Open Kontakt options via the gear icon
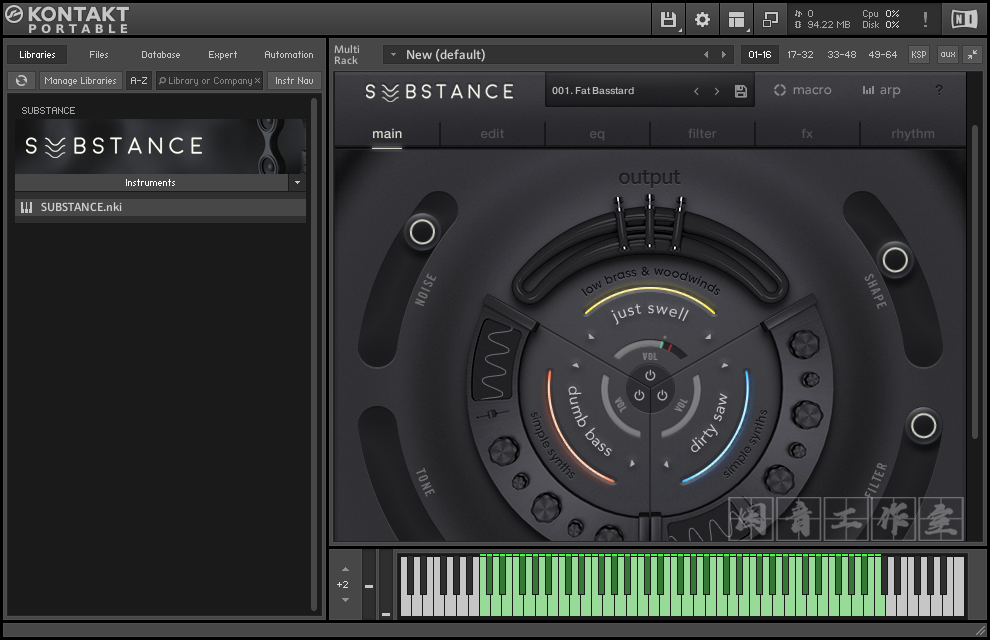Screen dimensions: 990x640 pos(702,19)
